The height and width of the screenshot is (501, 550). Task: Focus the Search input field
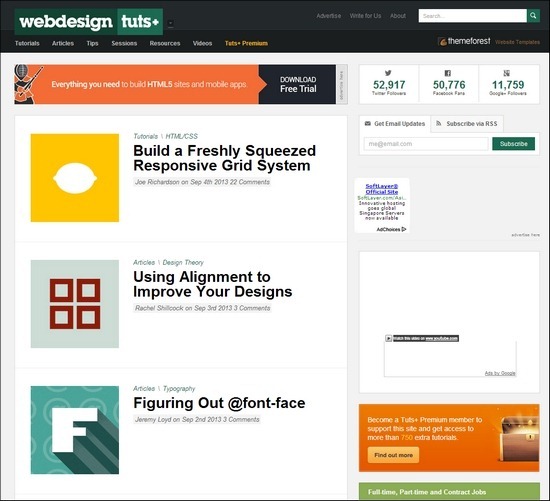pyautogui.click(x=472, y=16)
